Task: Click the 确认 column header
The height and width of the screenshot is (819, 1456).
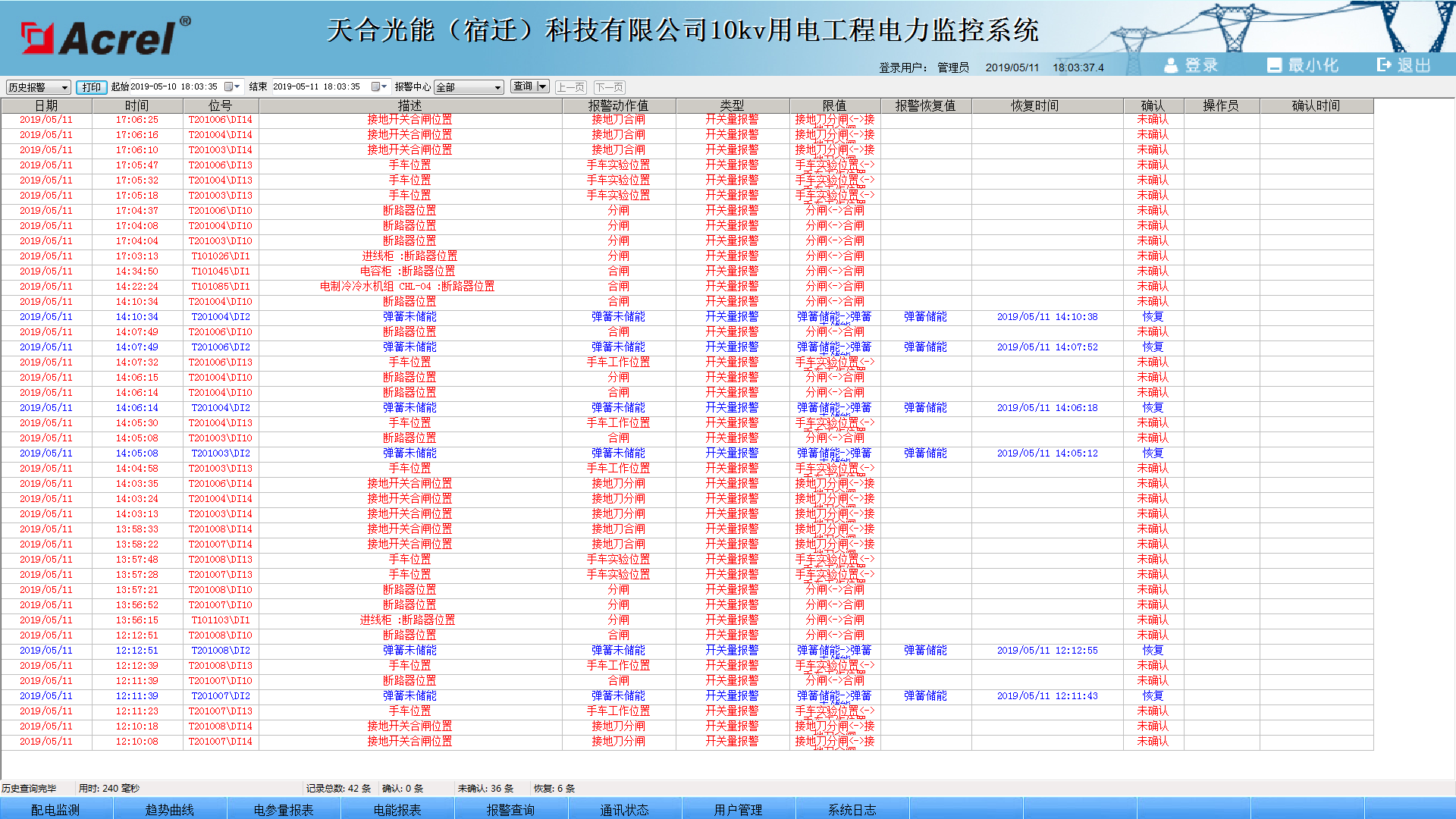Action: (1153, 105)
